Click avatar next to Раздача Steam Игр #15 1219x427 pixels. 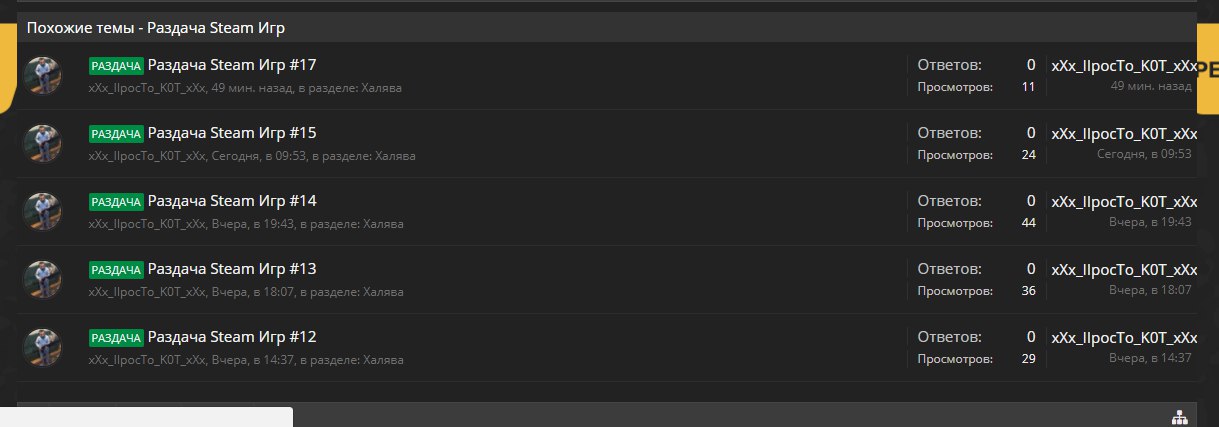click(x=43, y=144)
